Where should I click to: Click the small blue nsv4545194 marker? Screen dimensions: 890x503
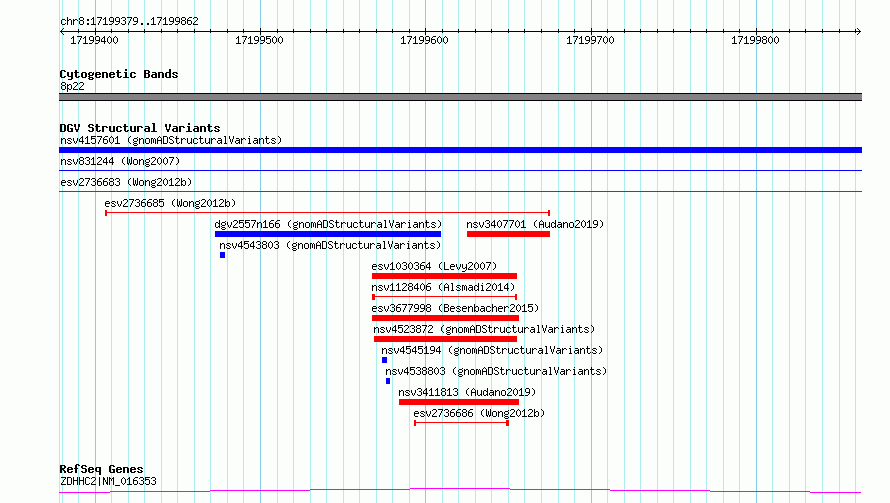(384, 360)
